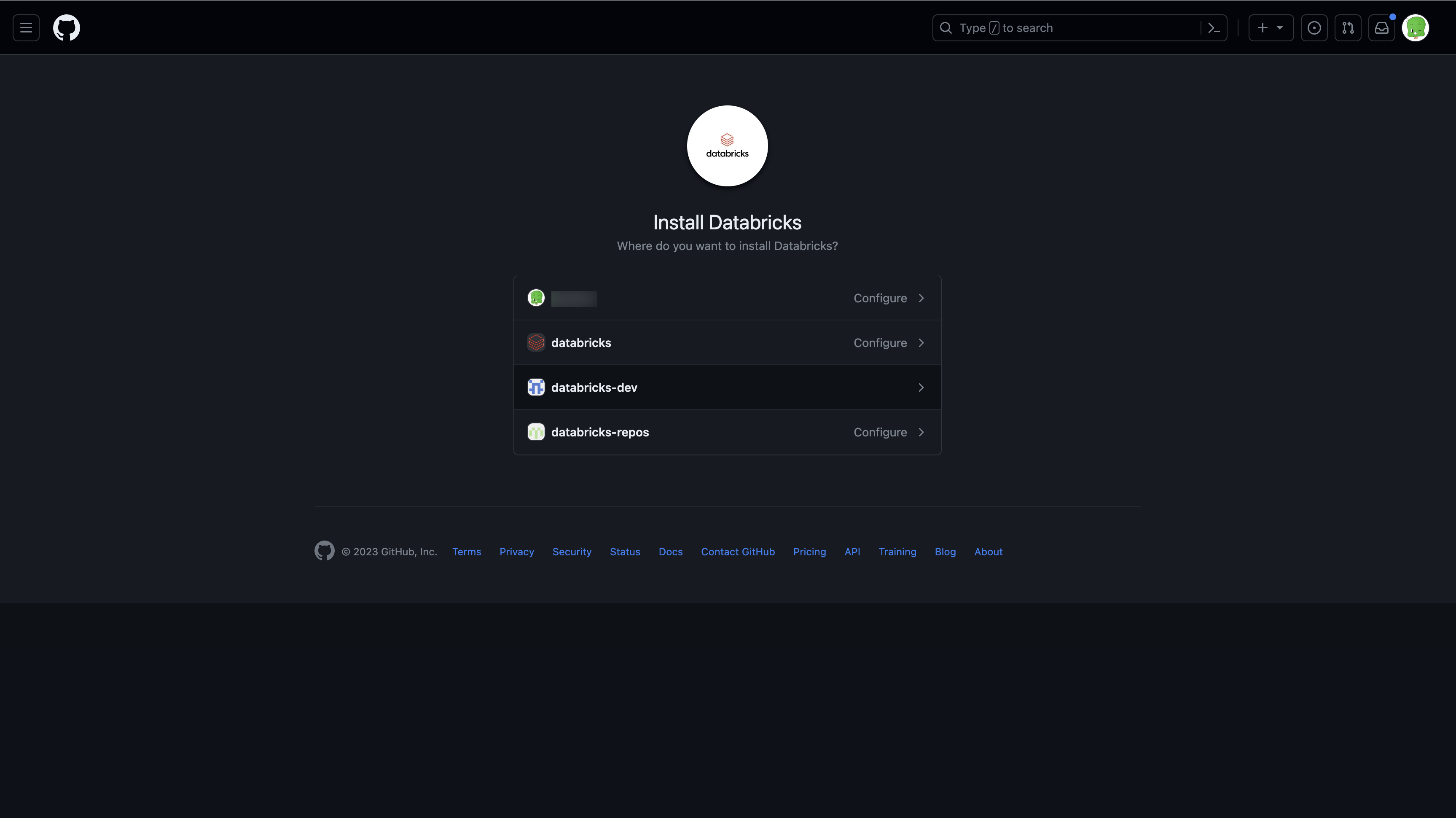Click the create new repository plus icon
This screenshot has height=818, width=1456.
[x=1262, y=27]
